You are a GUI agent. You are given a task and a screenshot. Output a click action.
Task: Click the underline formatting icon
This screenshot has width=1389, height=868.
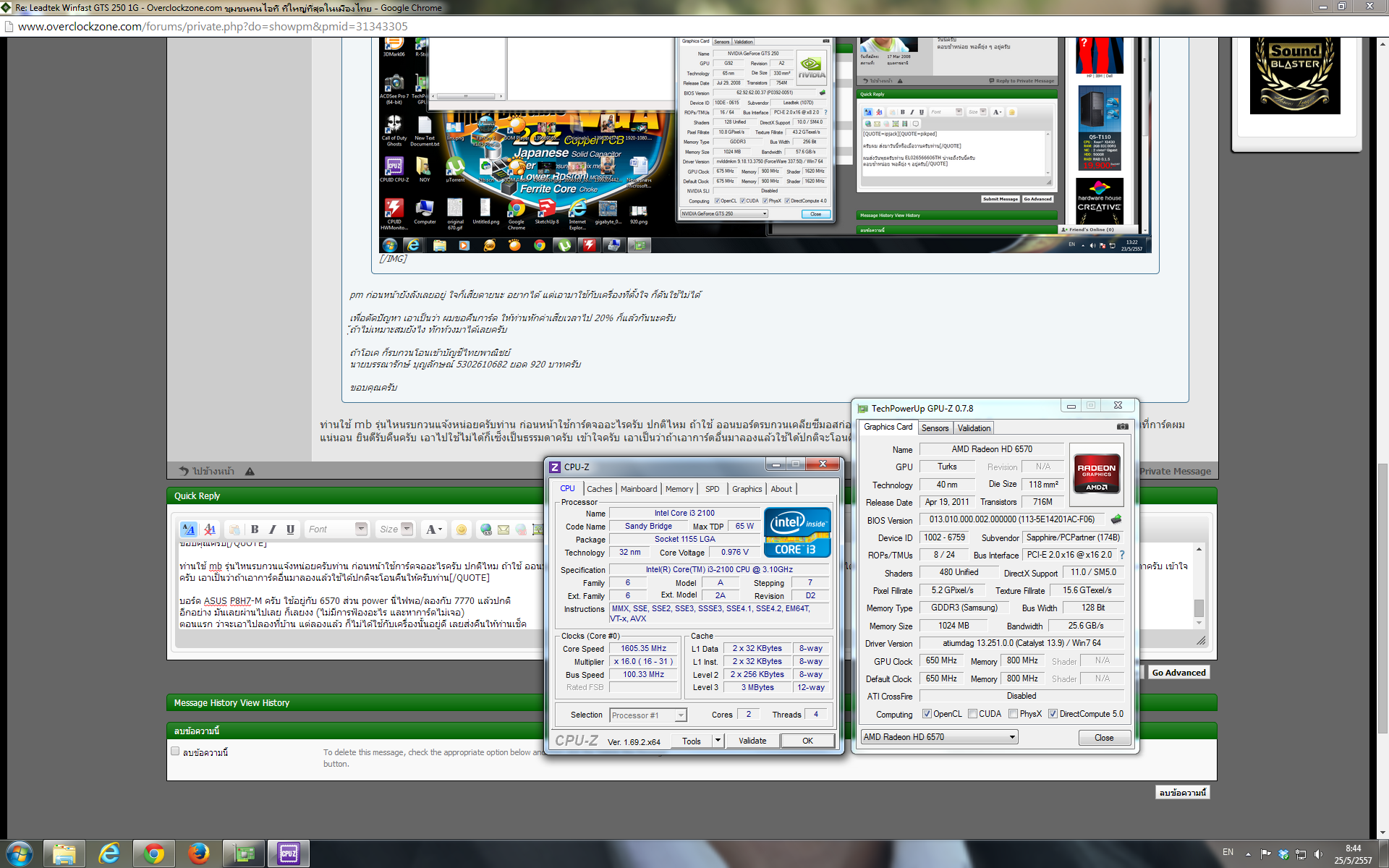(x=290, y=529)
